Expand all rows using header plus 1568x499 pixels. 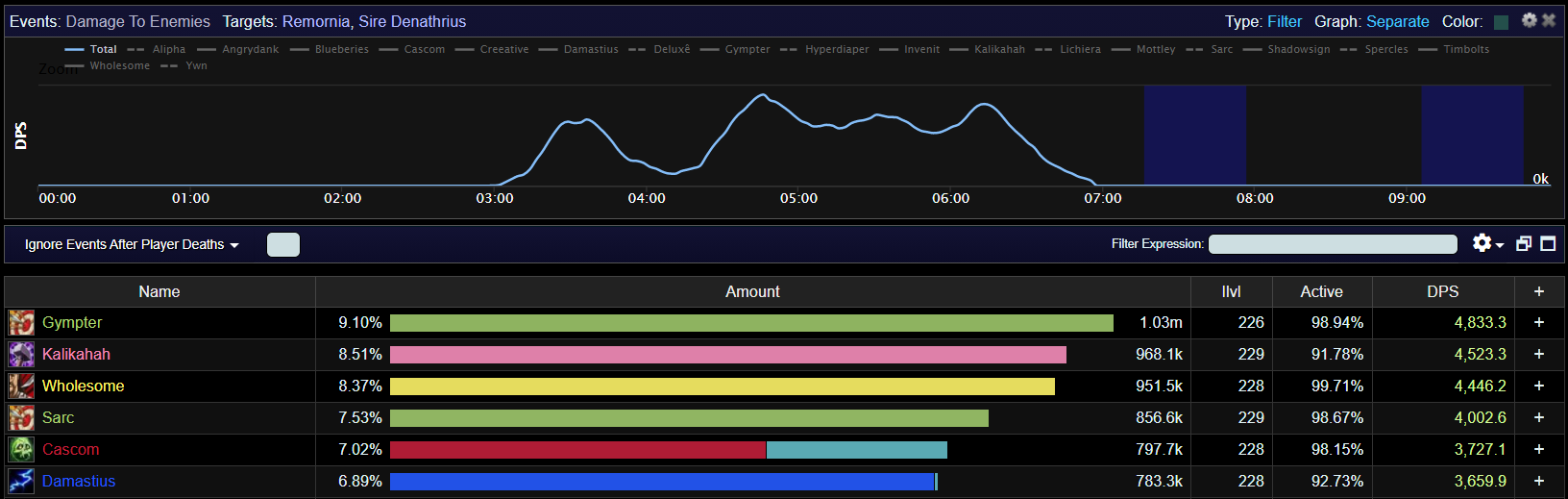pyautogui.click(x=1539, y=291)
